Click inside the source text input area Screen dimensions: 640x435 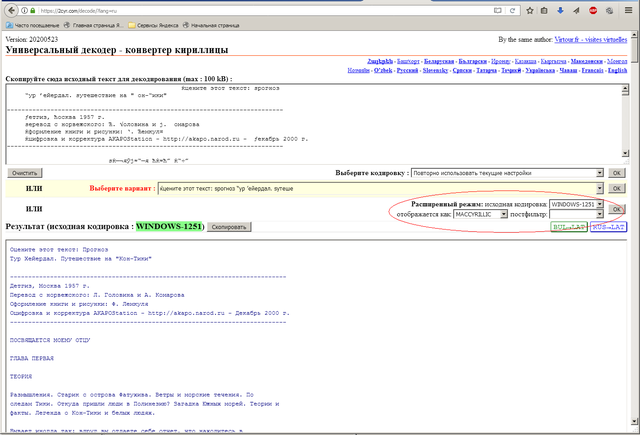click(x=314, y=124)
